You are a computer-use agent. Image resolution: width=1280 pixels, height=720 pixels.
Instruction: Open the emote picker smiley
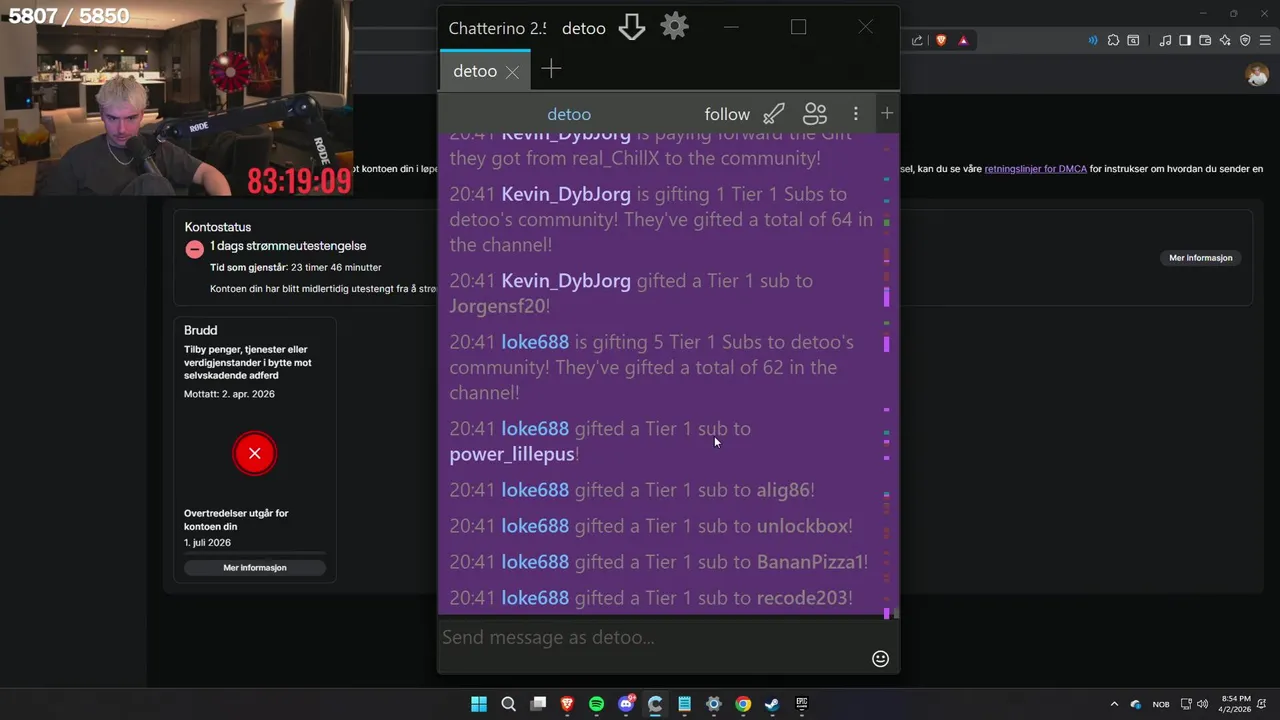pos(880,658)
